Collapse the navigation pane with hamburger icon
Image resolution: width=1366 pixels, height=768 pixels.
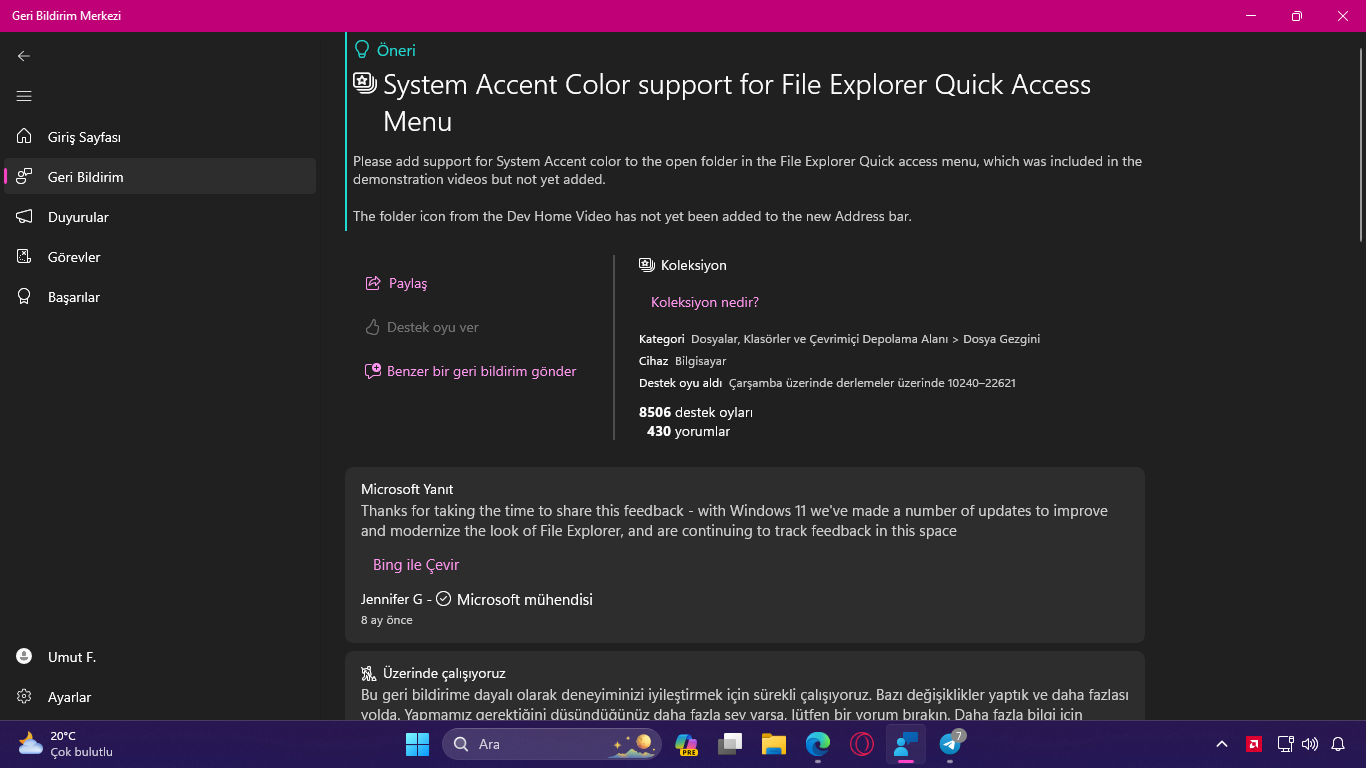click(x=24, y=96)
